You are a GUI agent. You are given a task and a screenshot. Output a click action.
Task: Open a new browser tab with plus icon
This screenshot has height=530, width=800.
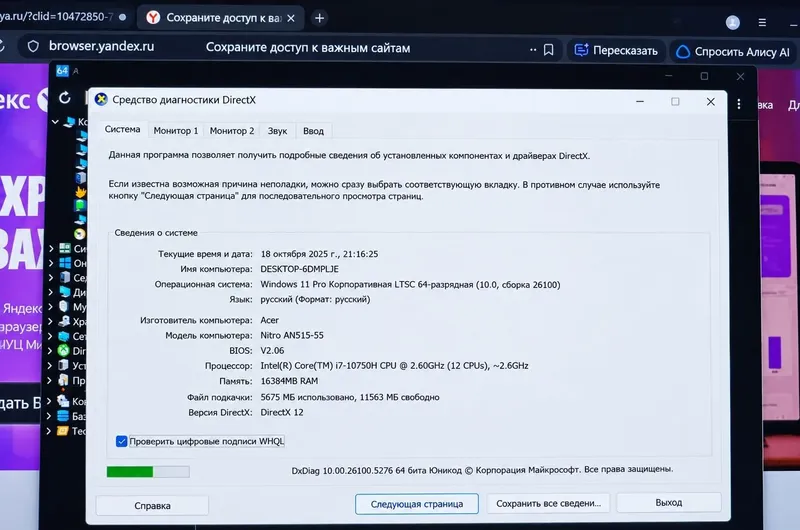point(319,18)
